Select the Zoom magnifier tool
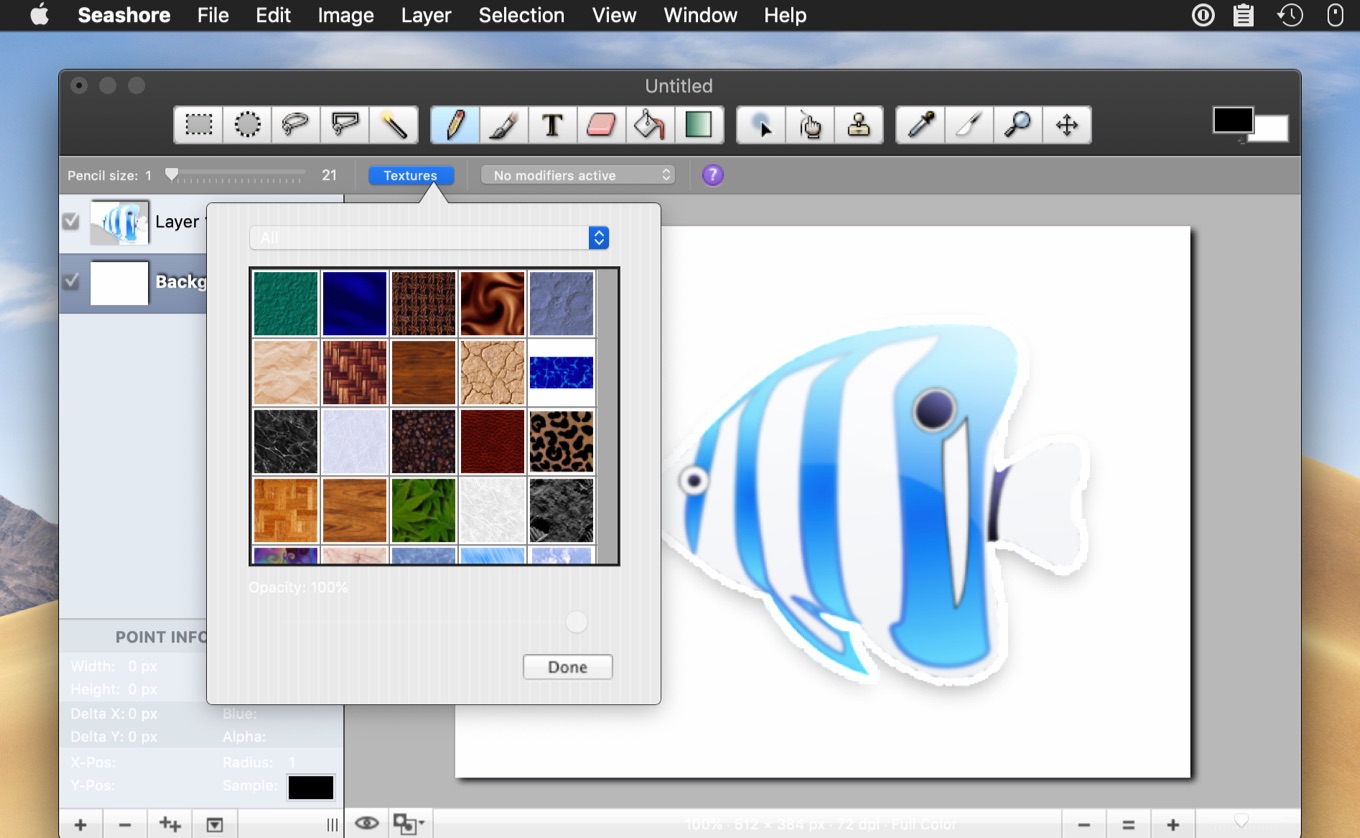1360x838 pixels. (x=1018, y=125)
